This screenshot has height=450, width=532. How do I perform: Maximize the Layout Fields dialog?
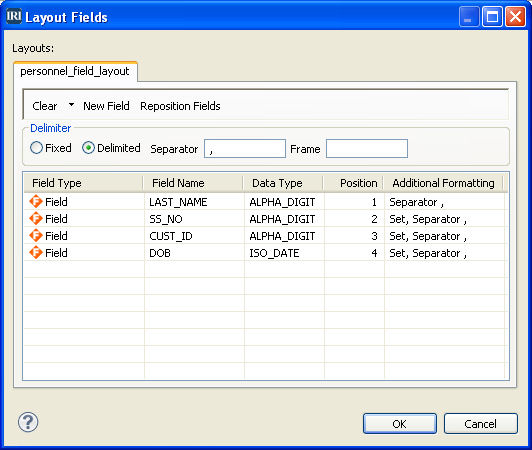point(492,17)
